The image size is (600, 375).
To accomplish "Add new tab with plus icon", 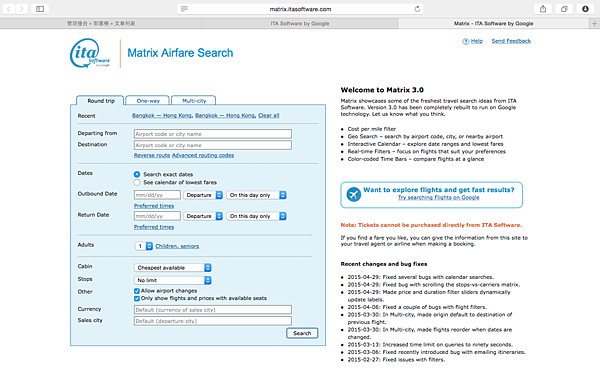I will point(594,23).
